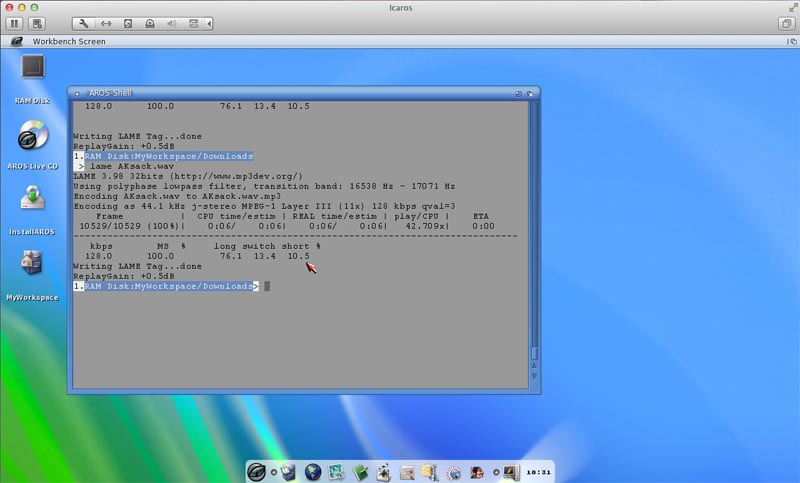
Task: Click the hard disk device icon
Action: tap(128, 23)
